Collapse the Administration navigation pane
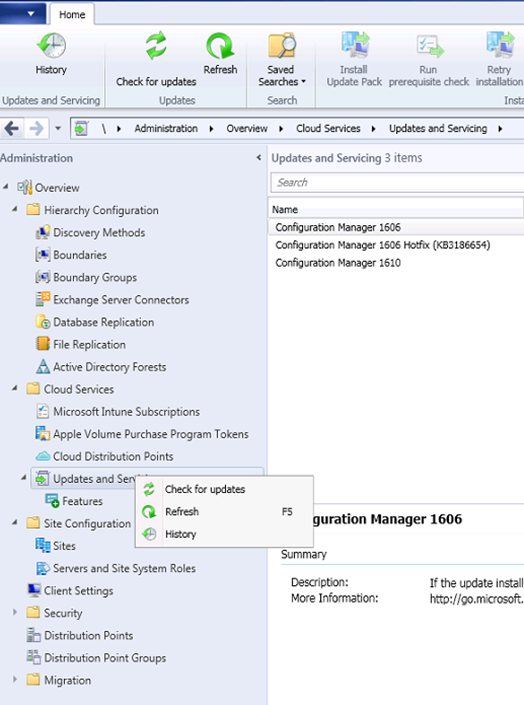 pos(259,158)
